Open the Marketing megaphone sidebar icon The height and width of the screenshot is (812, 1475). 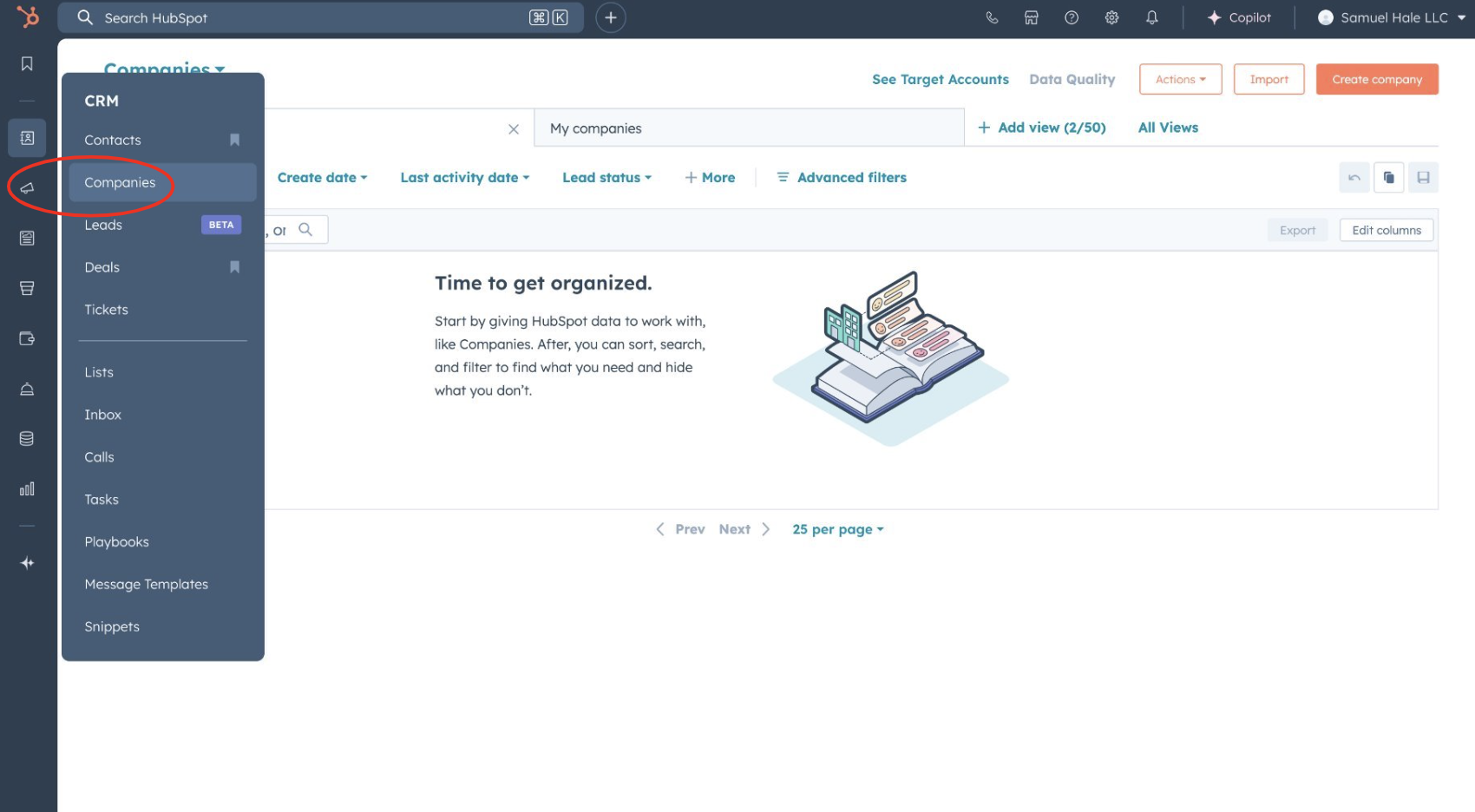coord(27,187)
